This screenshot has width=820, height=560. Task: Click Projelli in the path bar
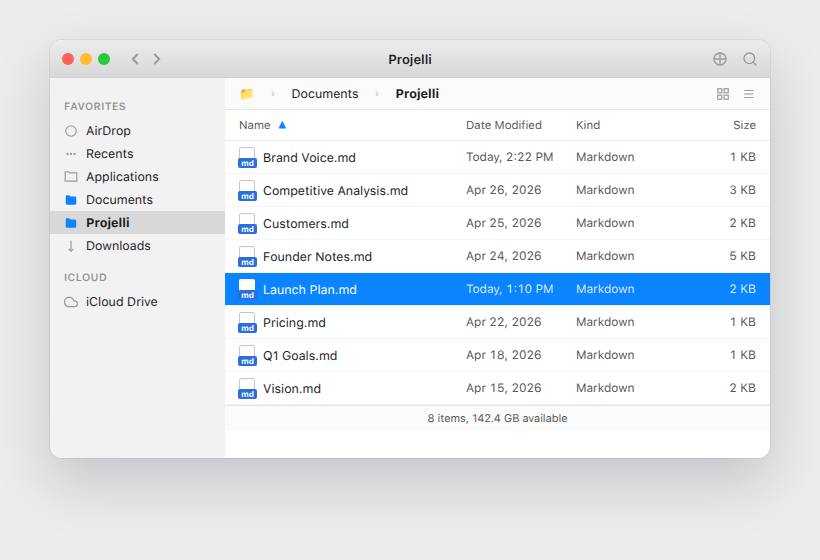click(x=417, y=94)
